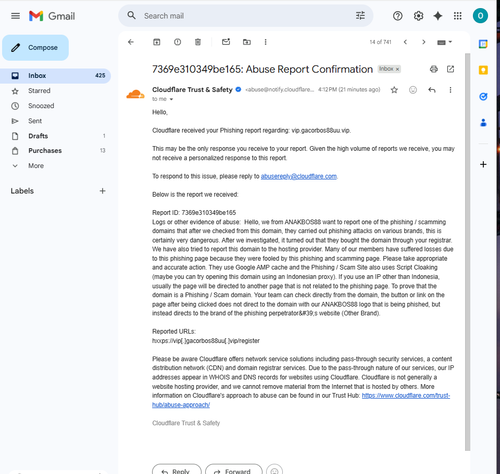The image size is (500, 474).
Task: Open Google Calendar side panel
Action: 483,44
